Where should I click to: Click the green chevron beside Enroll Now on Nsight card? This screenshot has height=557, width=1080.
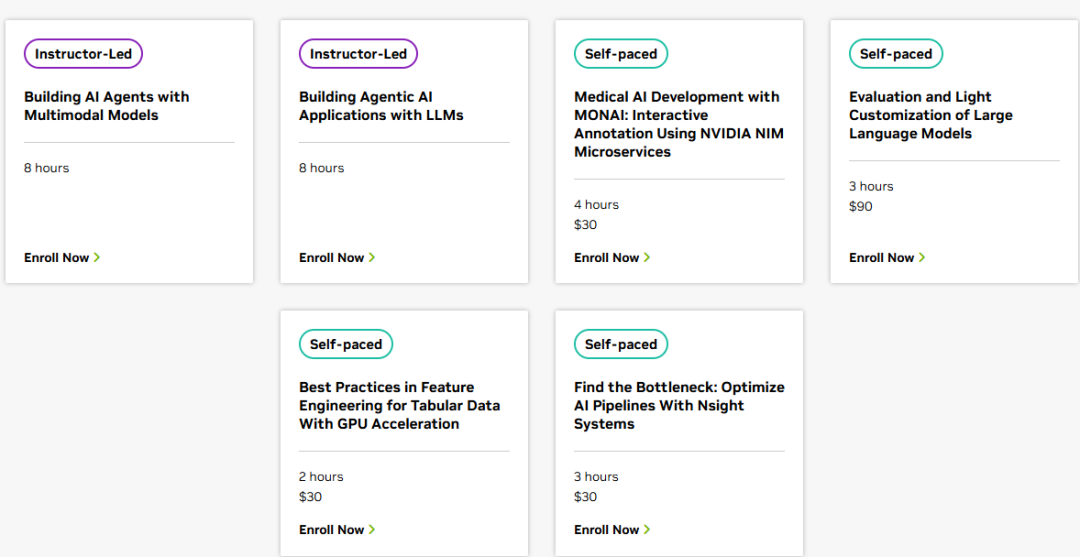tap(647, 530)
